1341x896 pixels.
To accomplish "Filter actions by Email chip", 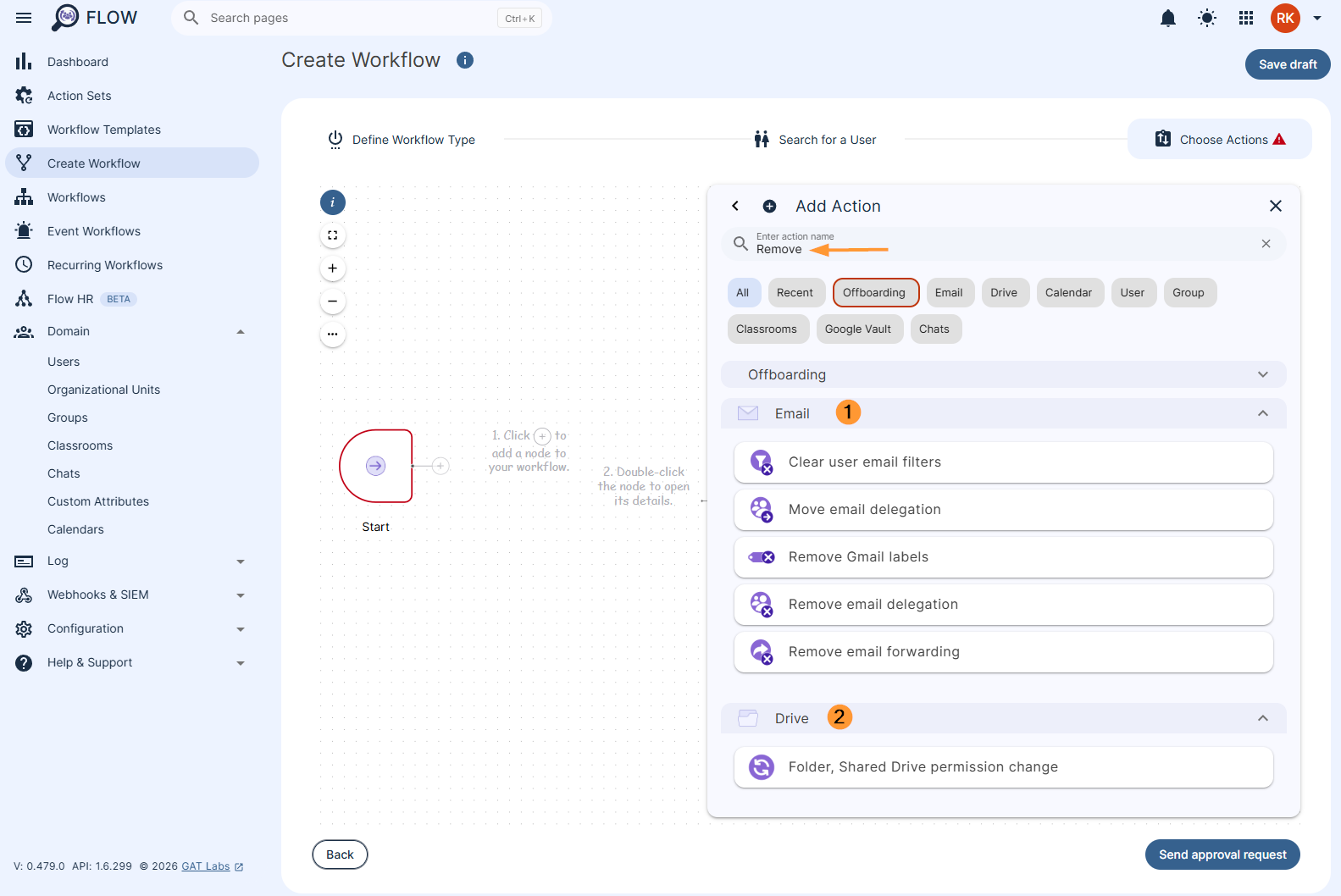I will pos(949,293).
